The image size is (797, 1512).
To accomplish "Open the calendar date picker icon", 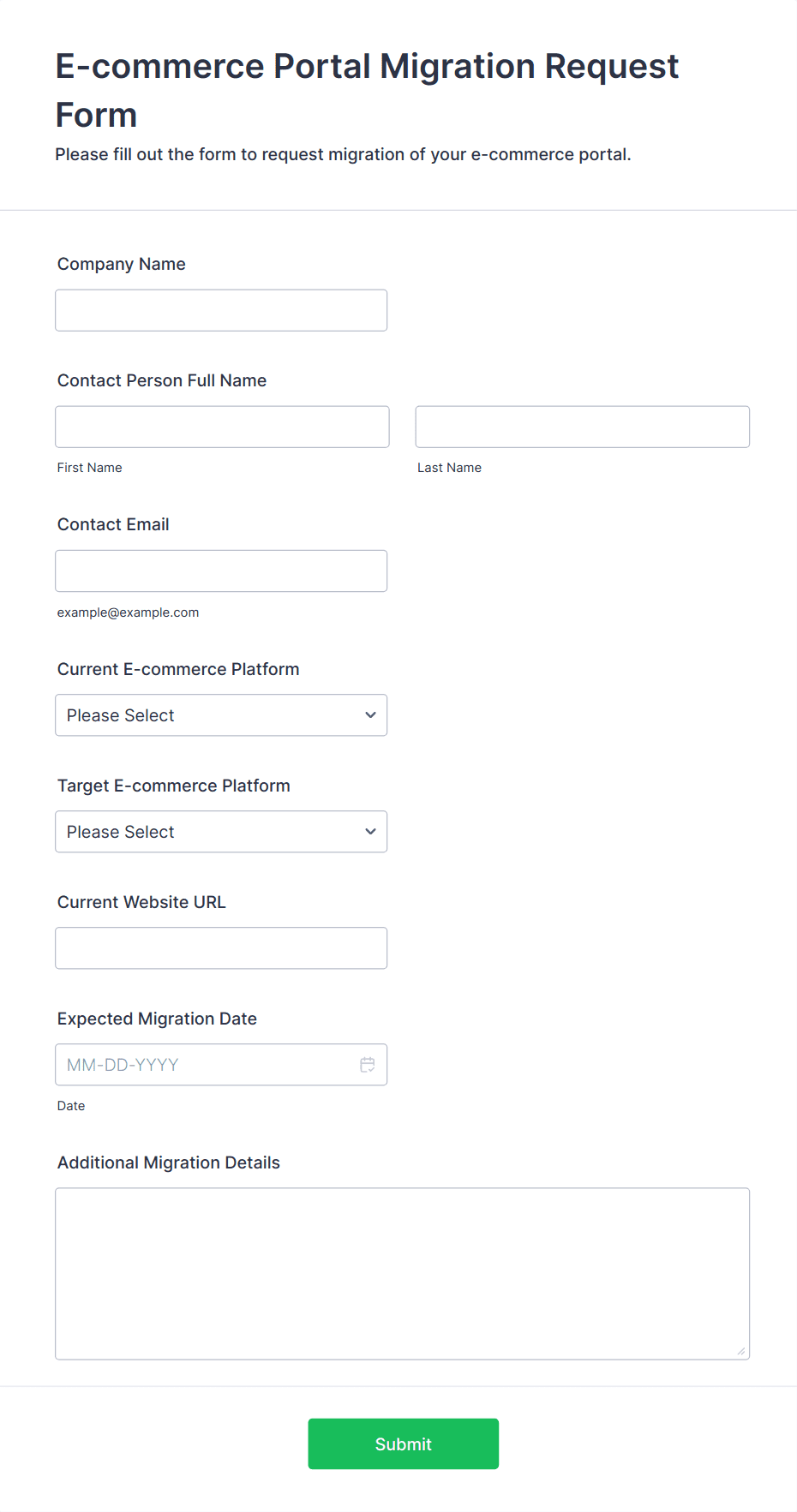I will click(x=368, y=1065).
